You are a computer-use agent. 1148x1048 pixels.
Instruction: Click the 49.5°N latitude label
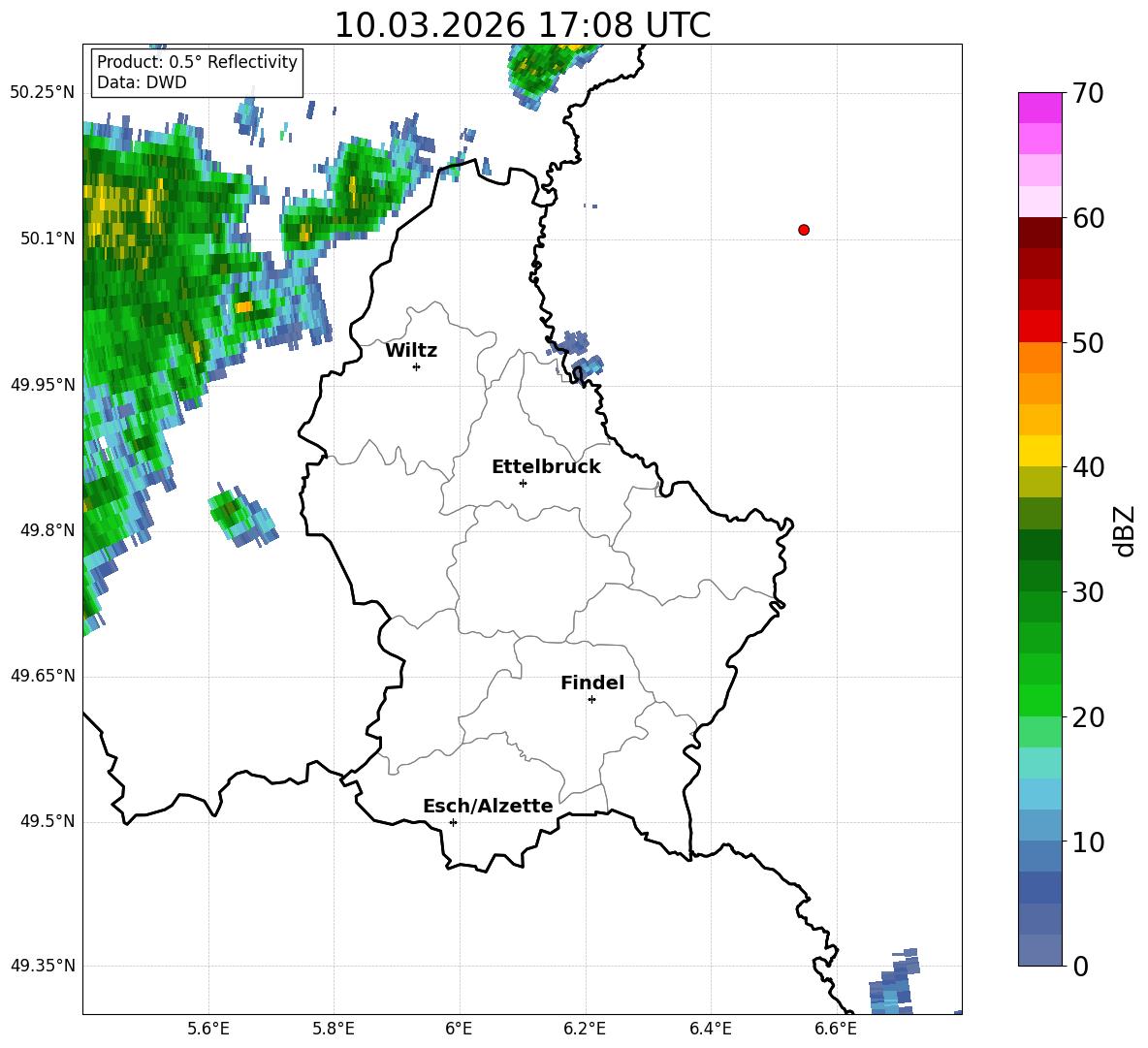click(x=48, y=821)
